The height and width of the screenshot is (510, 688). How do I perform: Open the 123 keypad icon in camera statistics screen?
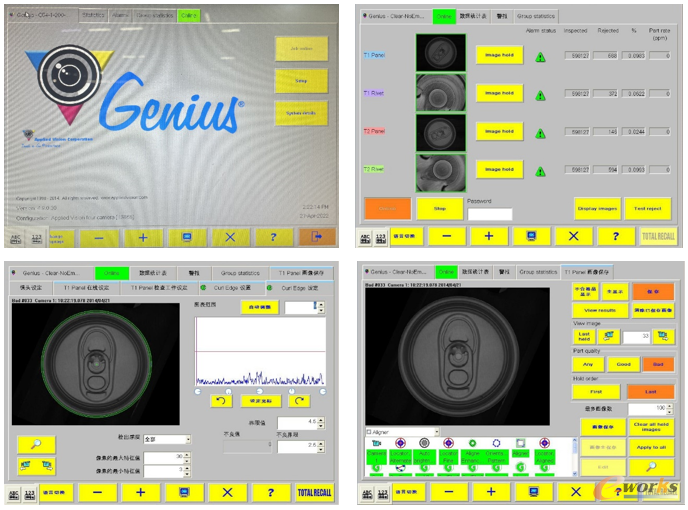click(x=380, y=238)
